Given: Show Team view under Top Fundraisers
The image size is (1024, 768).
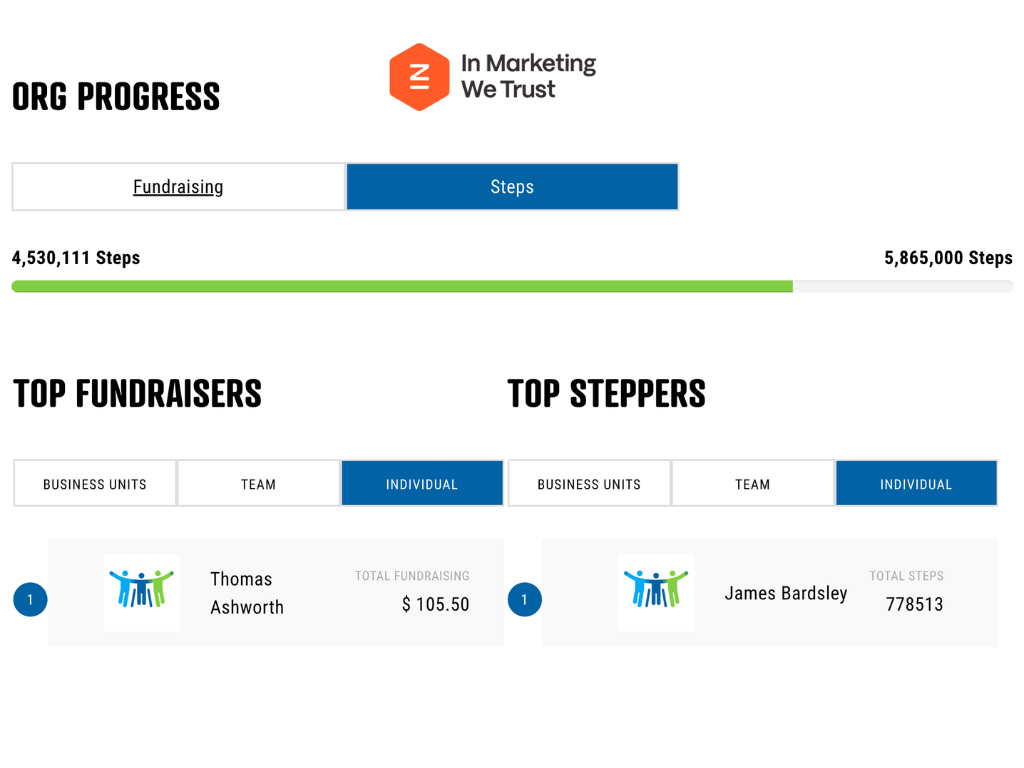Looking at the screenshot, I should click(x=258, y=484).
